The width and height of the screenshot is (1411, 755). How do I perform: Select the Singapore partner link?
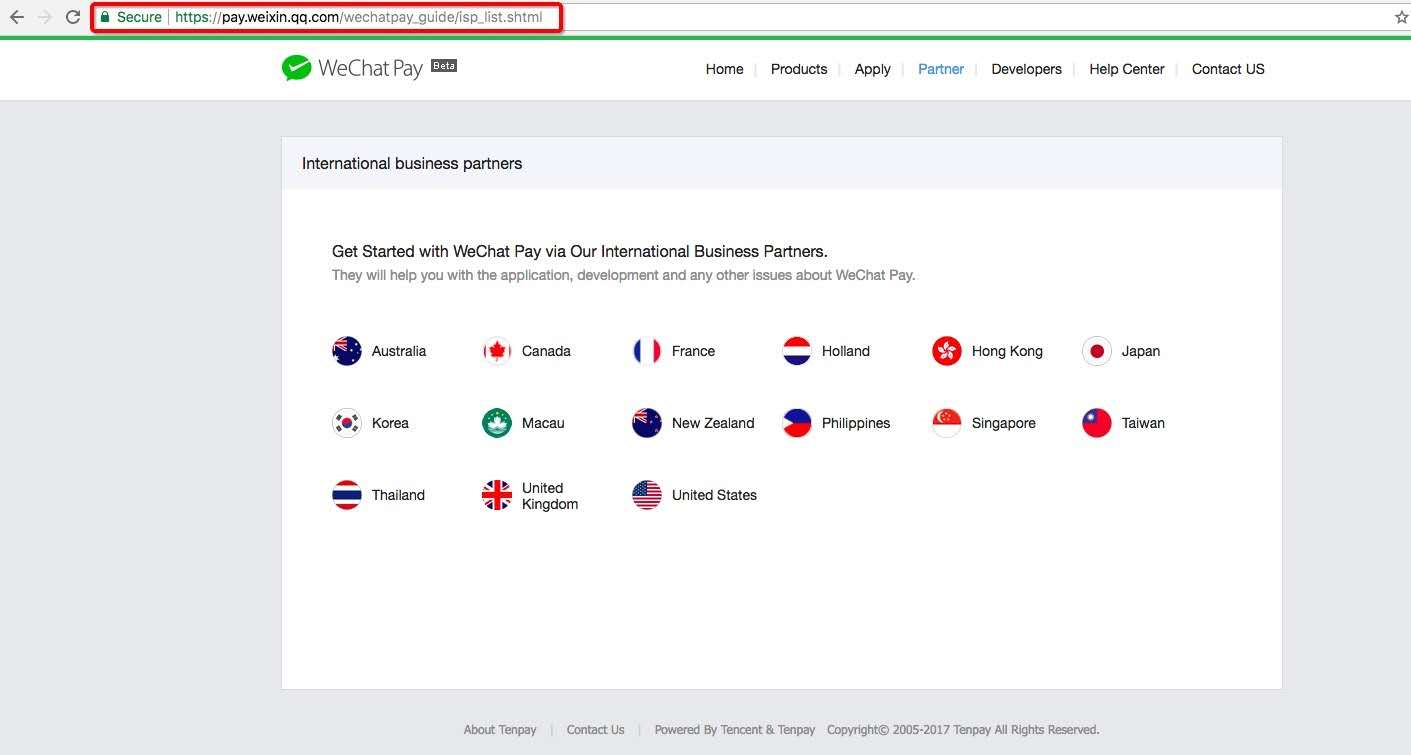click(x=1004, y=423)
